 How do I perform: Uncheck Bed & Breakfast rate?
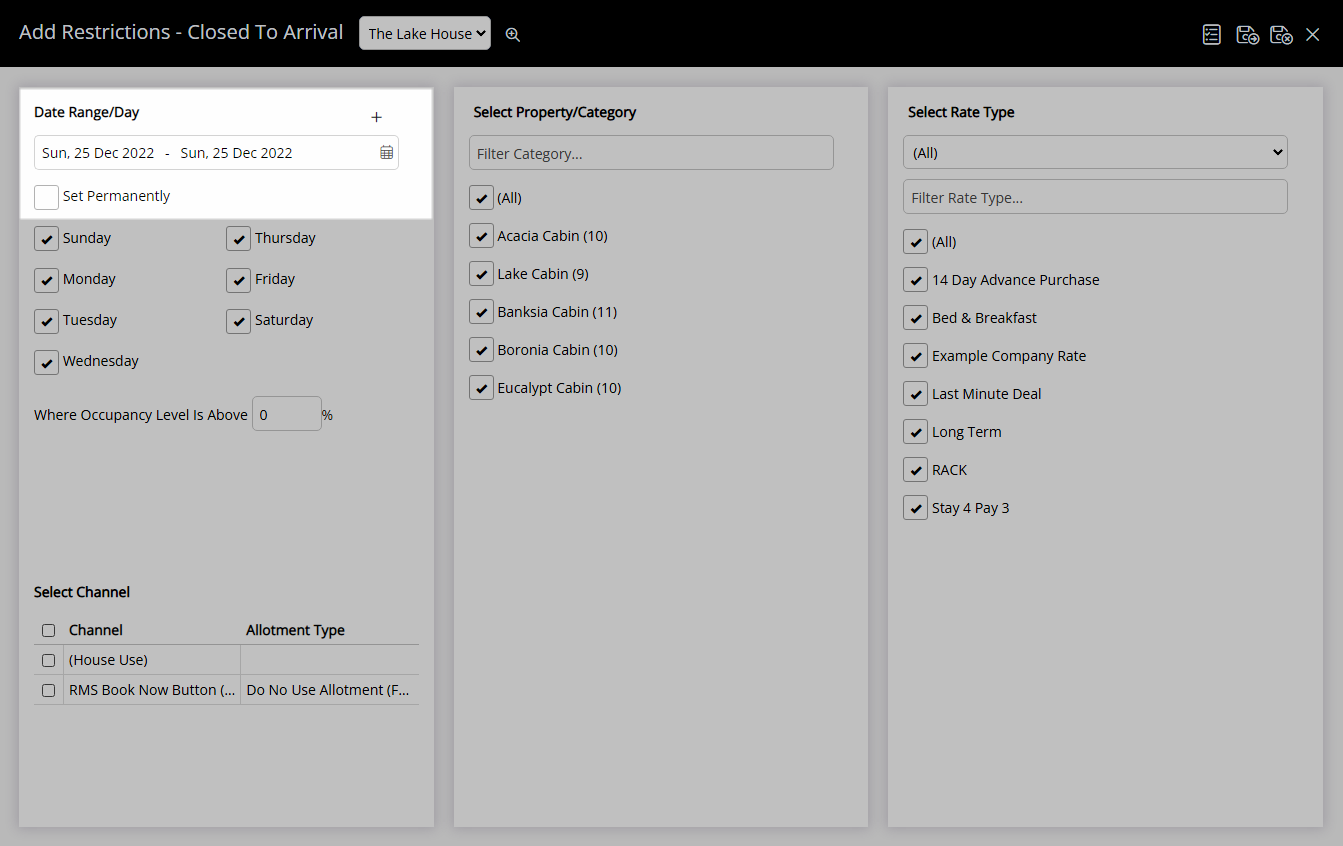tap(915, 318)
